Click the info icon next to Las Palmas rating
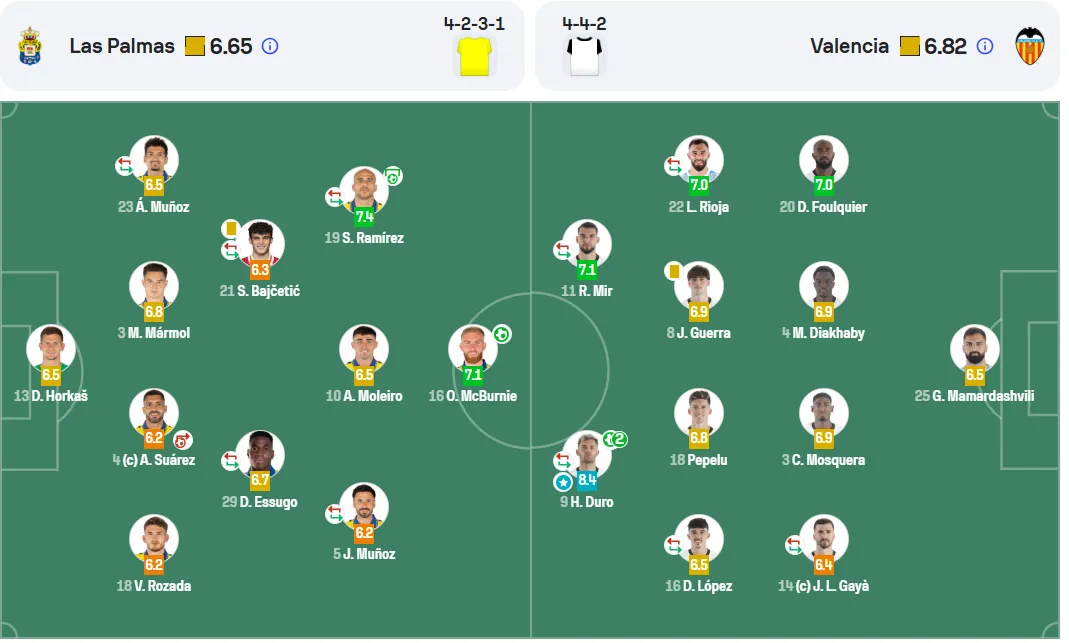Screen dimensions: 1069x643 pos(271,46)
